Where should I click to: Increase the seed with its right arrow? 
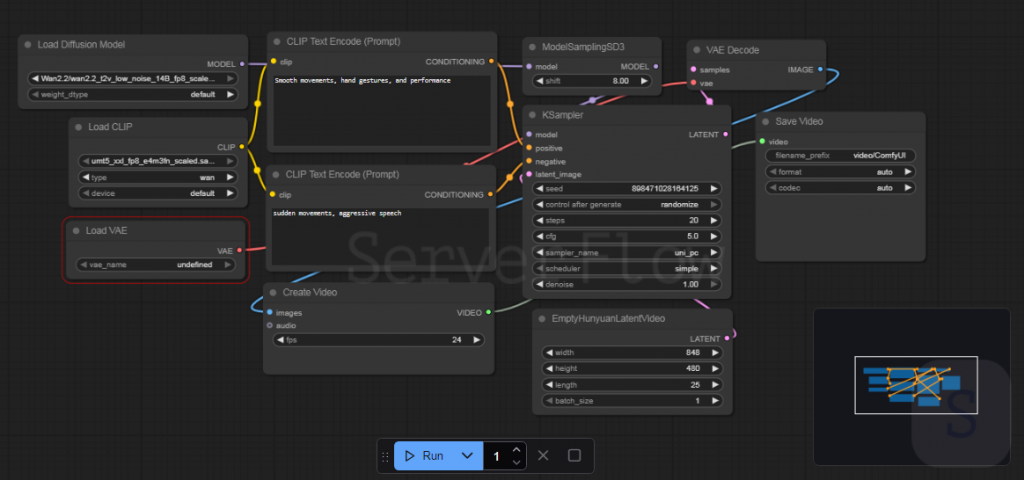714,188
